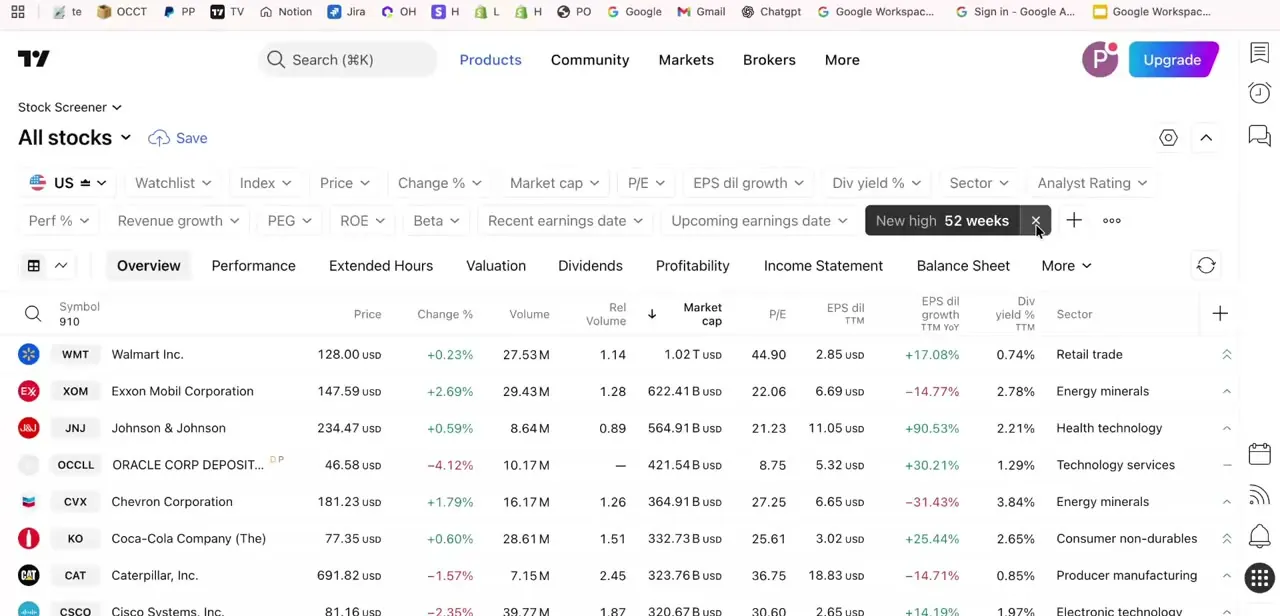The height and width of the screenshot is (616, 1280).
Task: Open the green apps grid icon in the right sidebar
Action: tap(1260, 577)
